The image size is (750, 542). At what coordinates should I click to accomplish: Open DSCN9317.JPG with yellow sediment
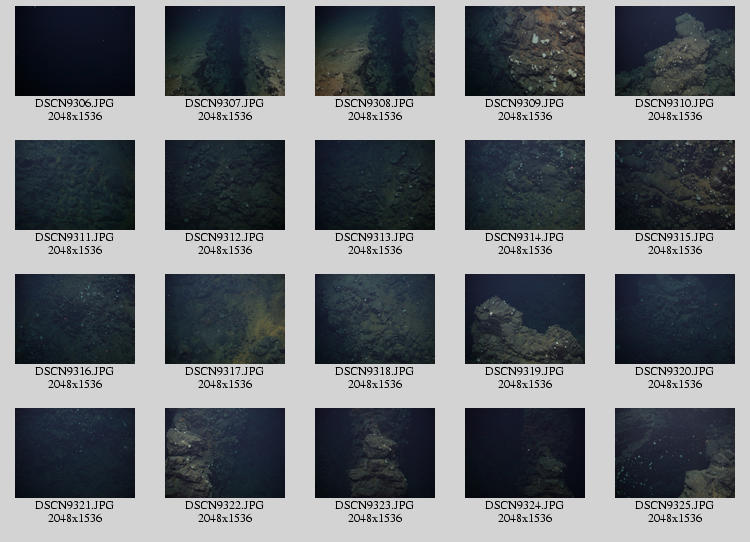click(x=225, y=319)
